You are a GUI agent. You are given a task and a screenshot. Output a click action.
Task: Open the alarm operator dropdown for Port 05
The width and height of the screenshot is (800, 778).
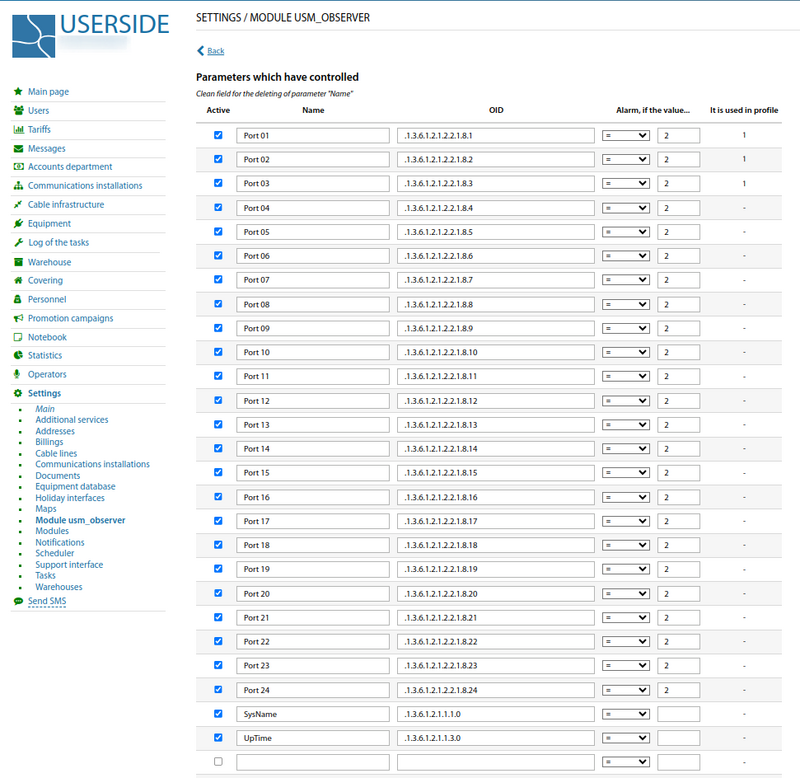pyautogui.click(x=625, y=232)
